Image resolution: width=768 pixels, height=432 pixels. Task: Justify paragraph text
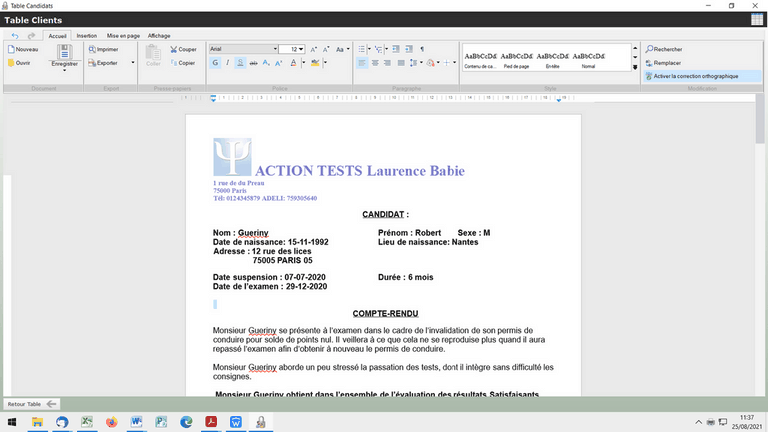(401, 63)
